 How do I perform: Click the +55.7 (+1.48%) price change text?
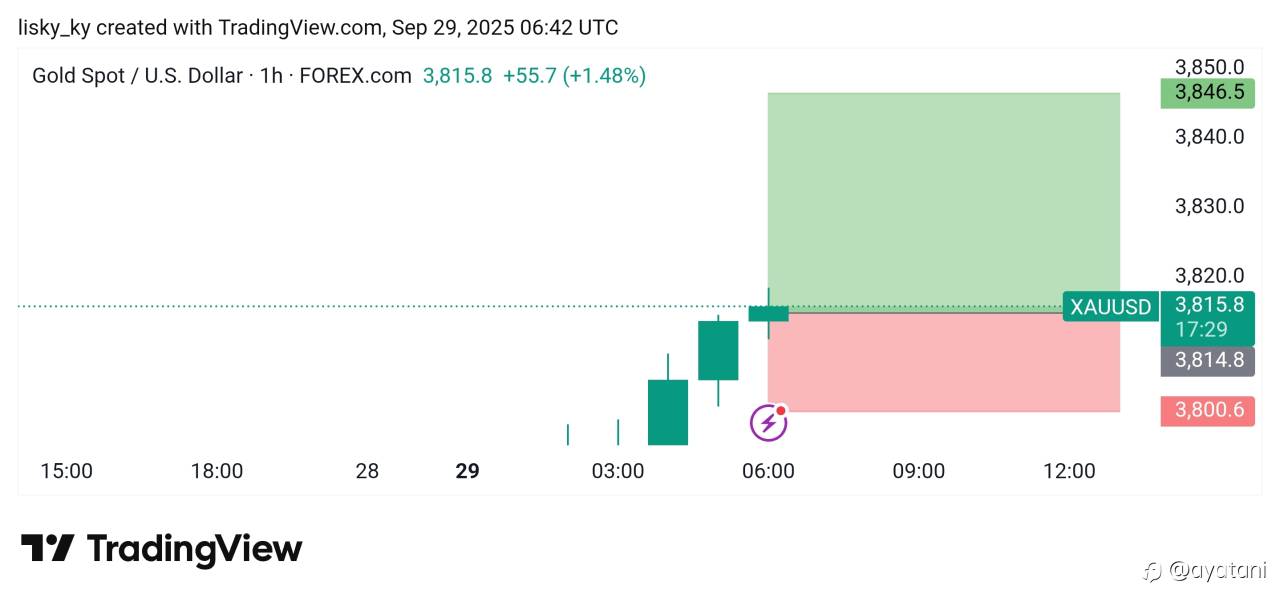tap(574, 75)
